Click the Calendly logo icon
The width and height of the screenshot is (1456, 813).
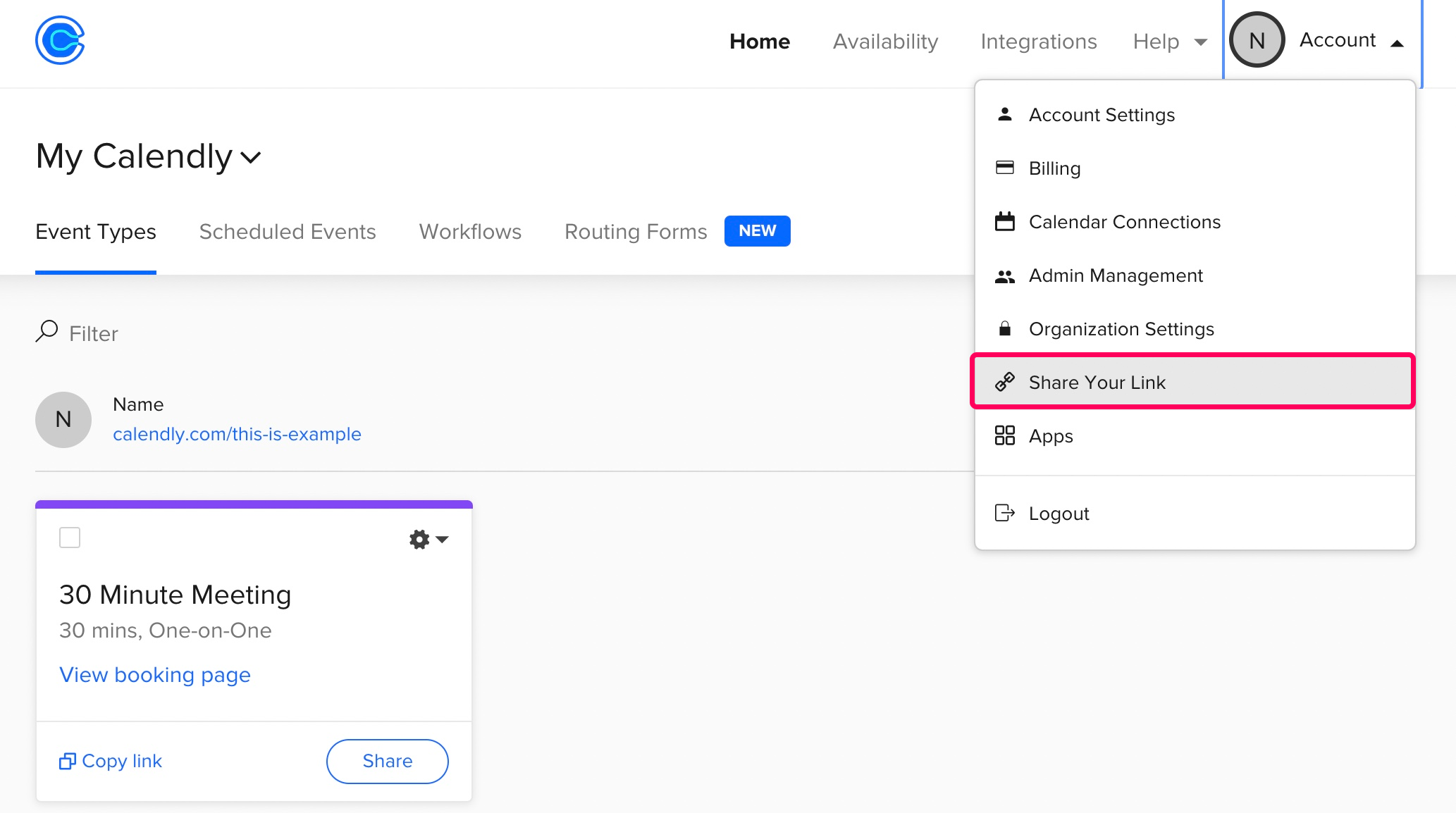pyautogui.click(x=60, y=40)
